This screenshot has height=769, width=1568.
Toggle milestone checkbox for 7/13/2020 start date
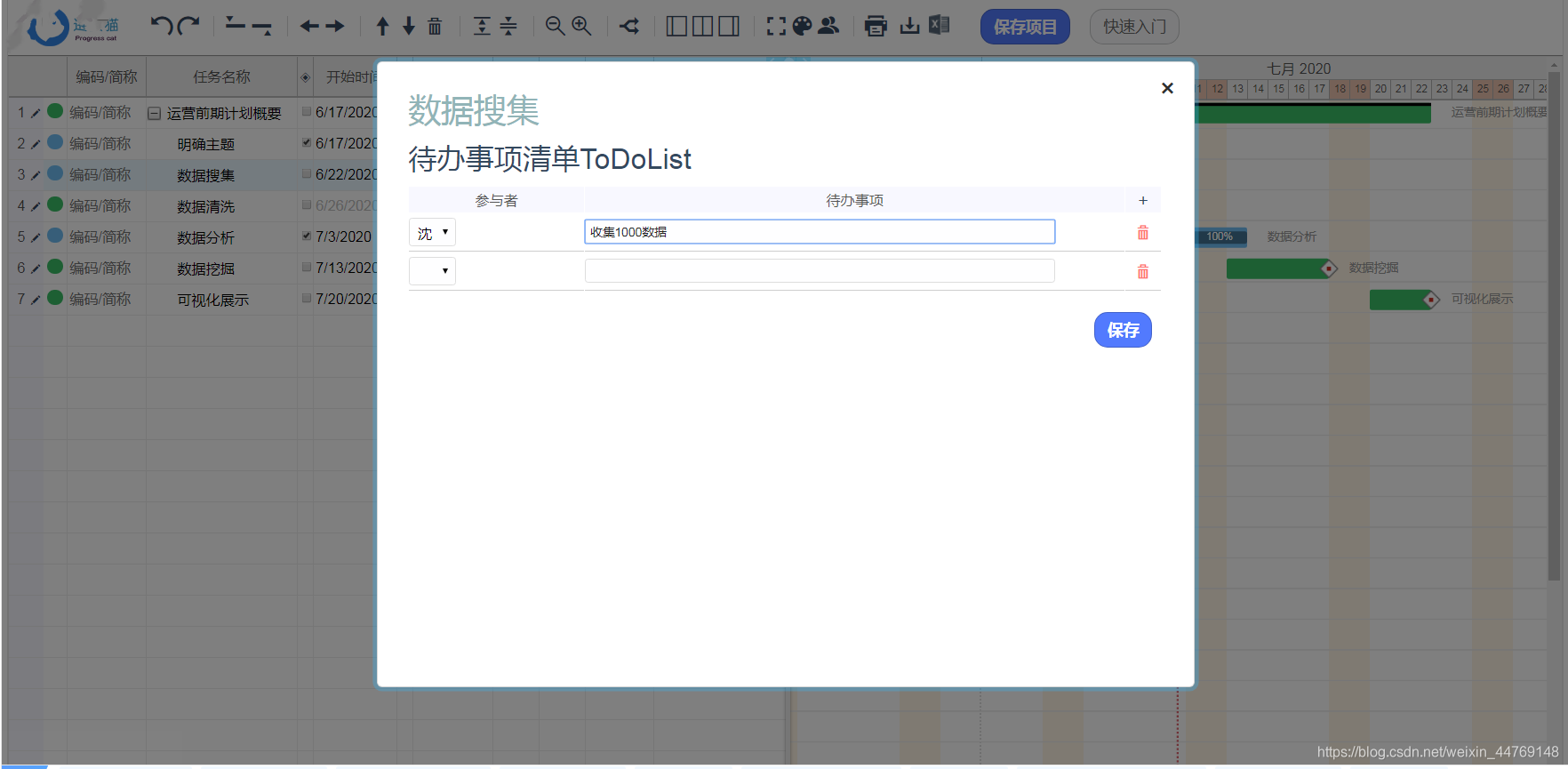point(307,267)
